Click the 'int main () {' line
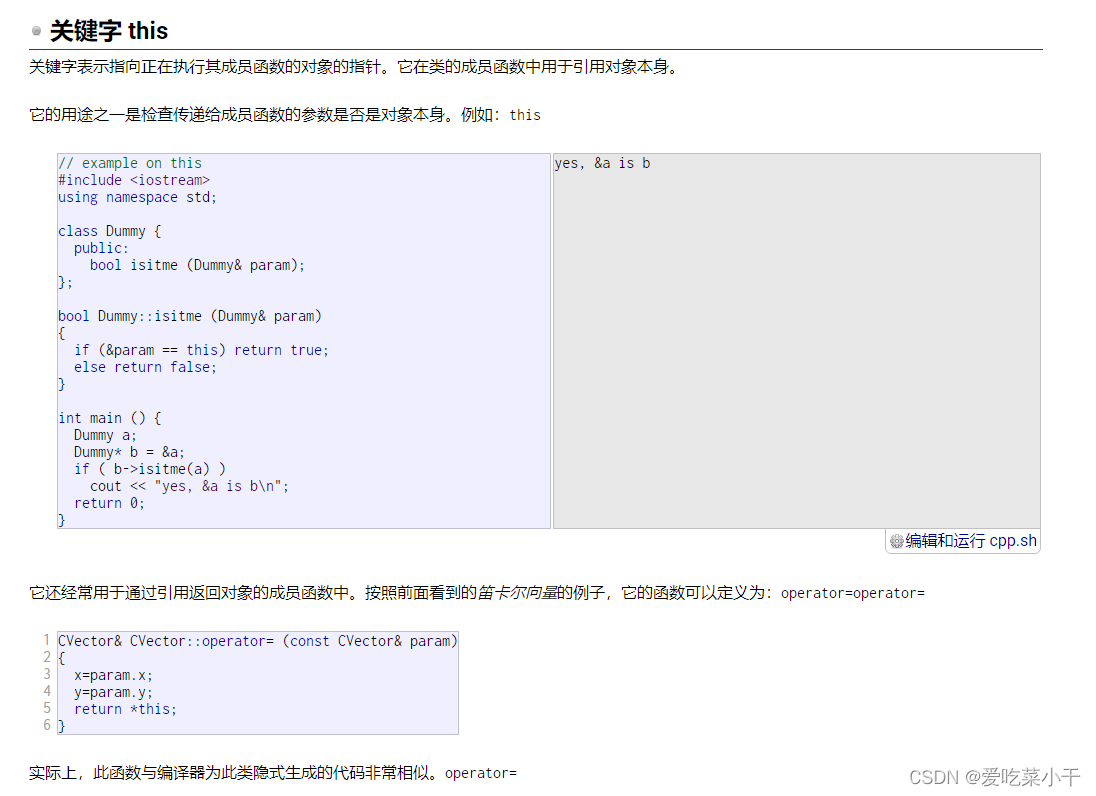 click(110, 419)
